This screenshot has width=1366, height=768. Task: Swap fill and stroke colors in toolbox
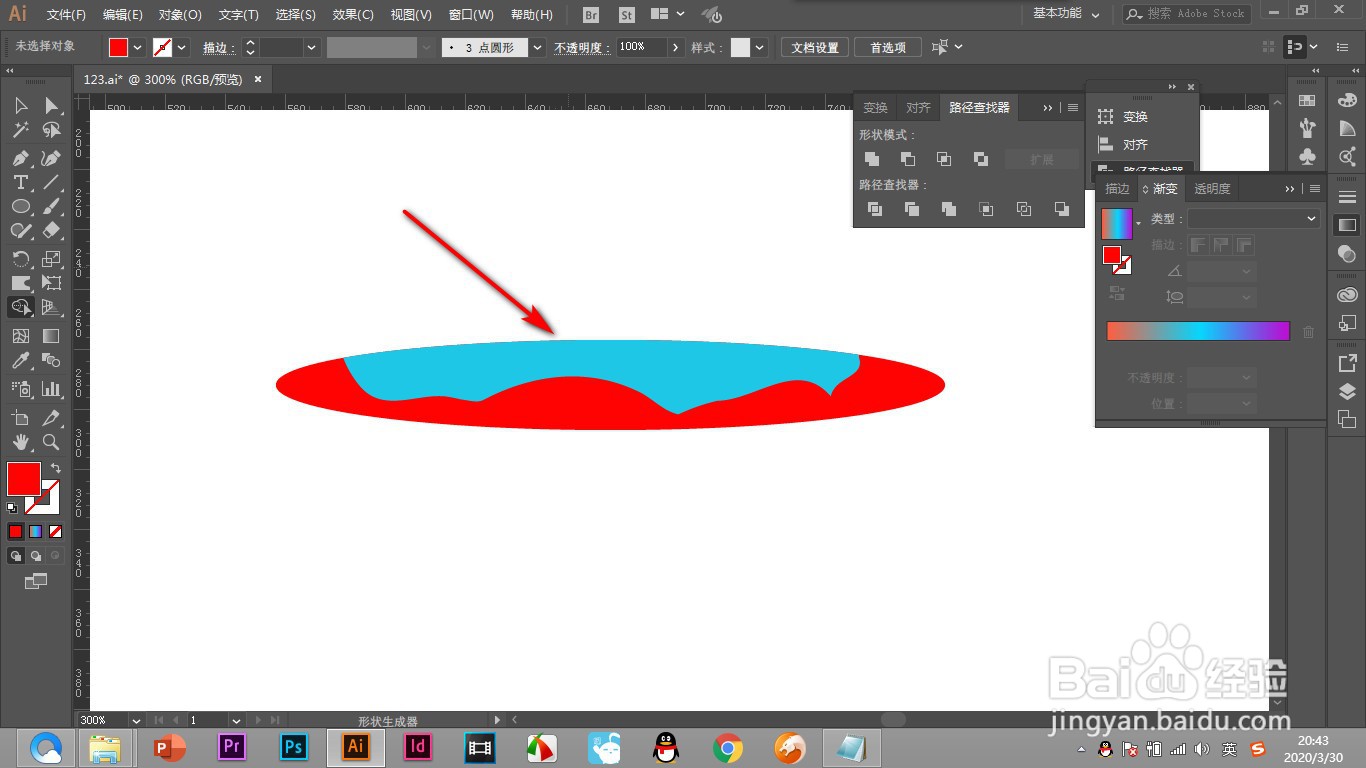coord(55,468)
